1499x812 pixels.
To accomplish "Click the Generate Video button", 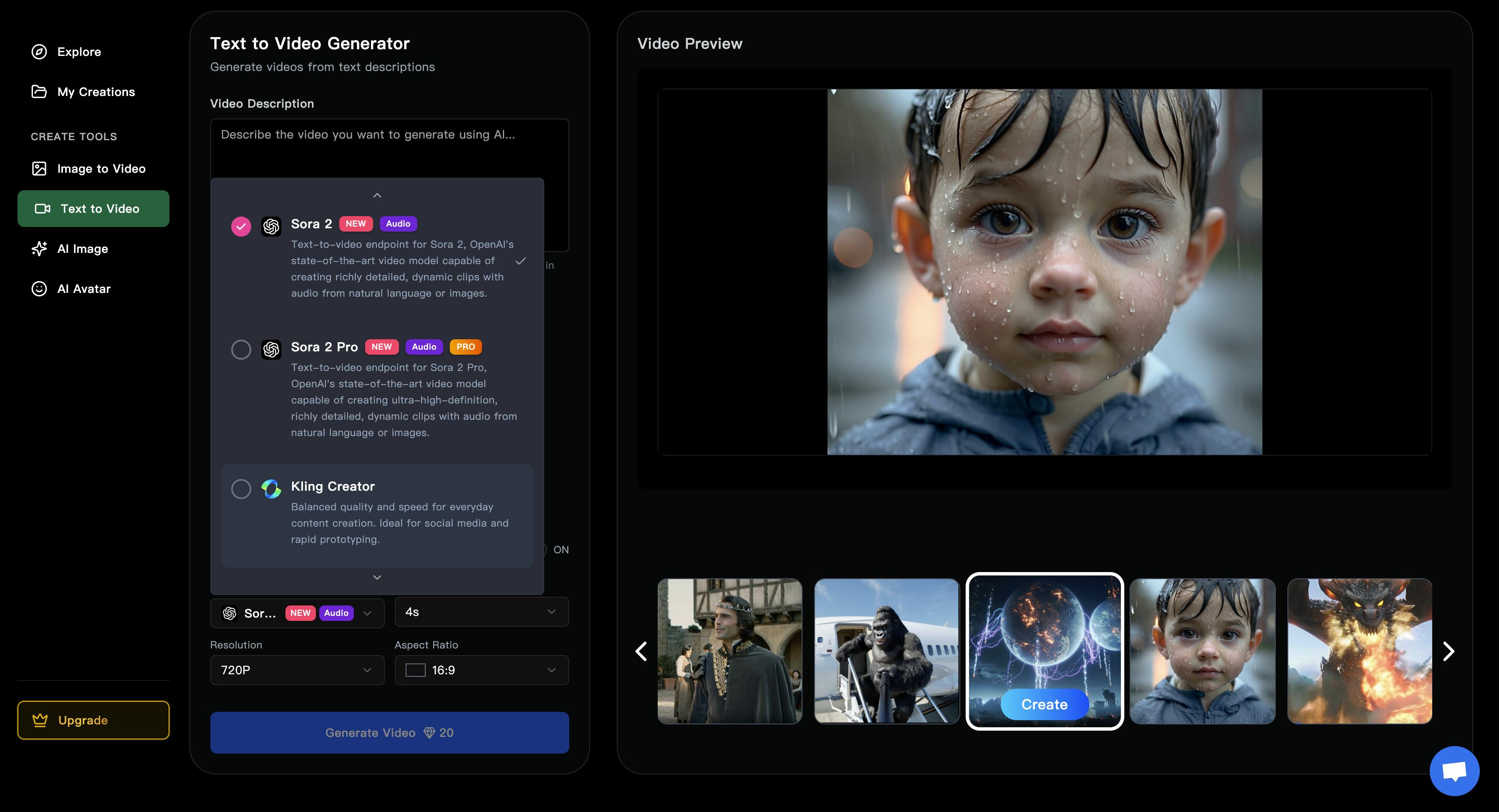I will pyautogui.click(x=389, y=732).
